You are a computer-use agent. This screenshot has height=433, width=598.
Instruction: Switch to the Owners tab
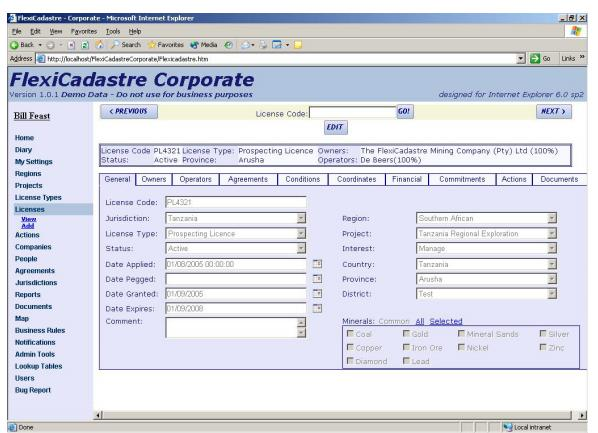coord(154,179)
